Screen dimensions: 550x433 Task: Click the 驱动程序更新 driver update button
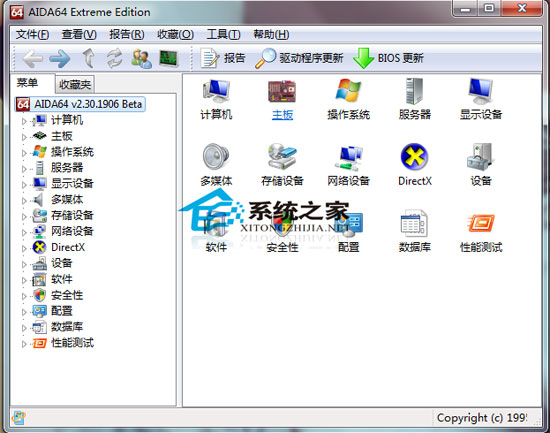299,58
